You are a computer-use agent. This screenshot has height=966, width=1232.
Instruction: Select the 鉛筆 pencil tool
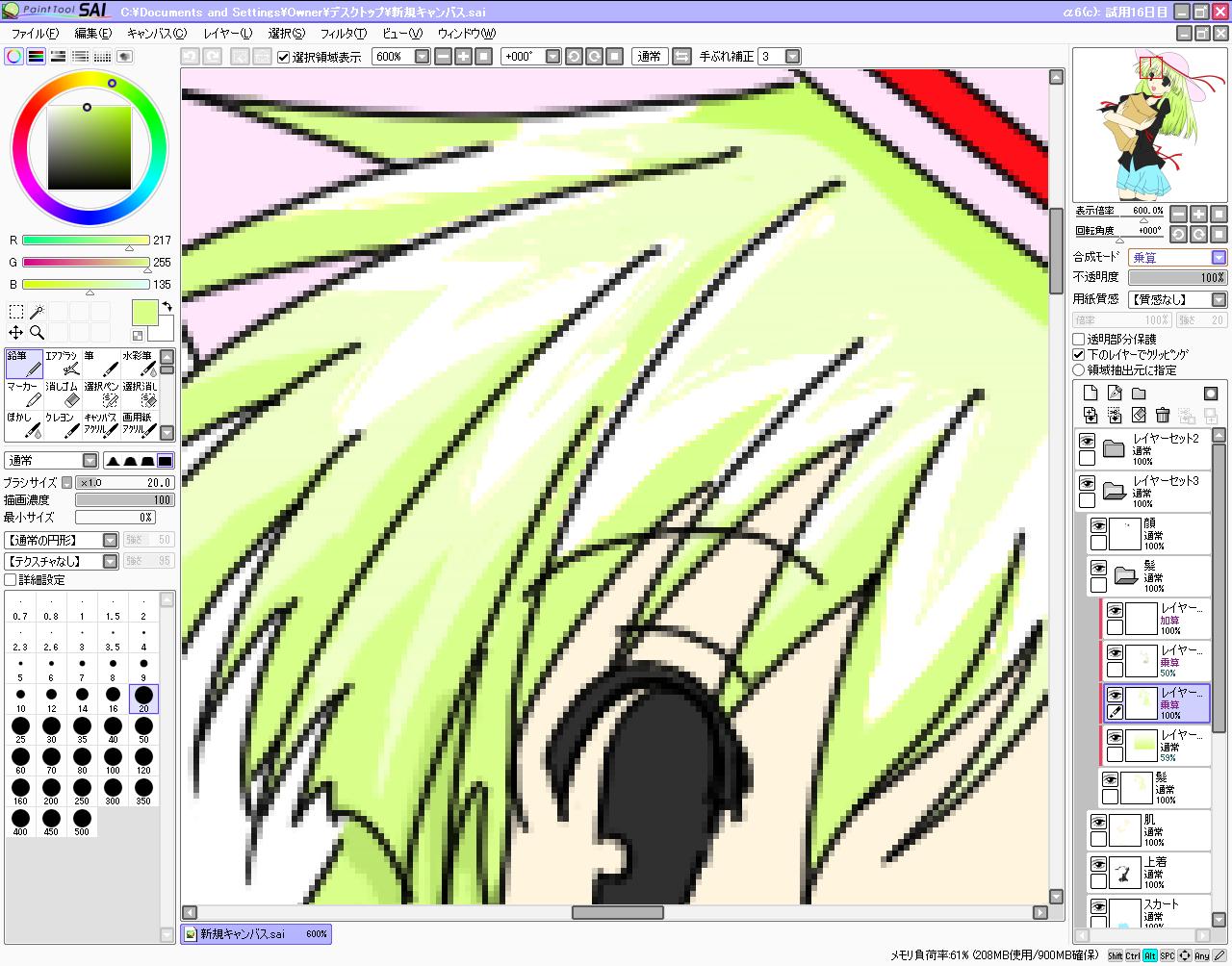24,364
